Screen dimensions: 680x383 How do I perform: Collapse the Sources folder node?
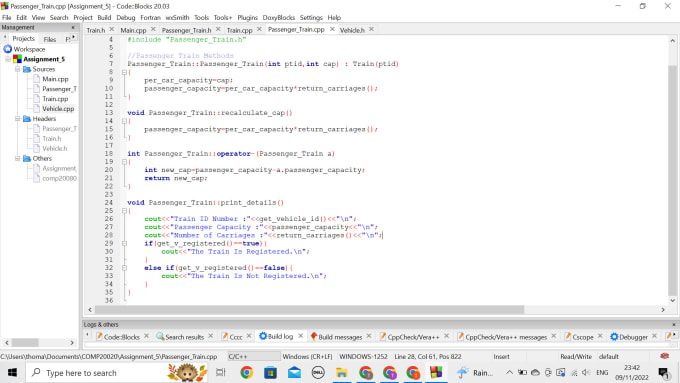coord(18,69)
